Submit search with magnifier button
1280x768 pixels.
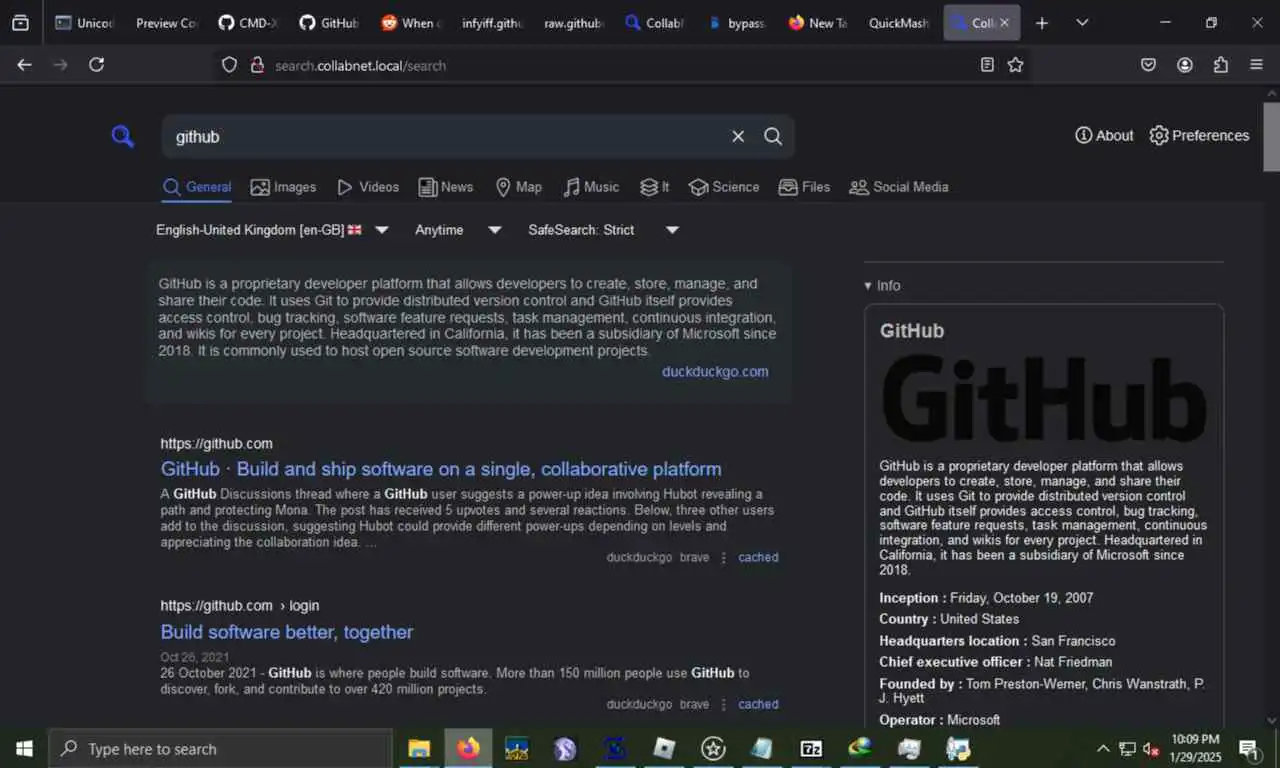coord(773,136)
